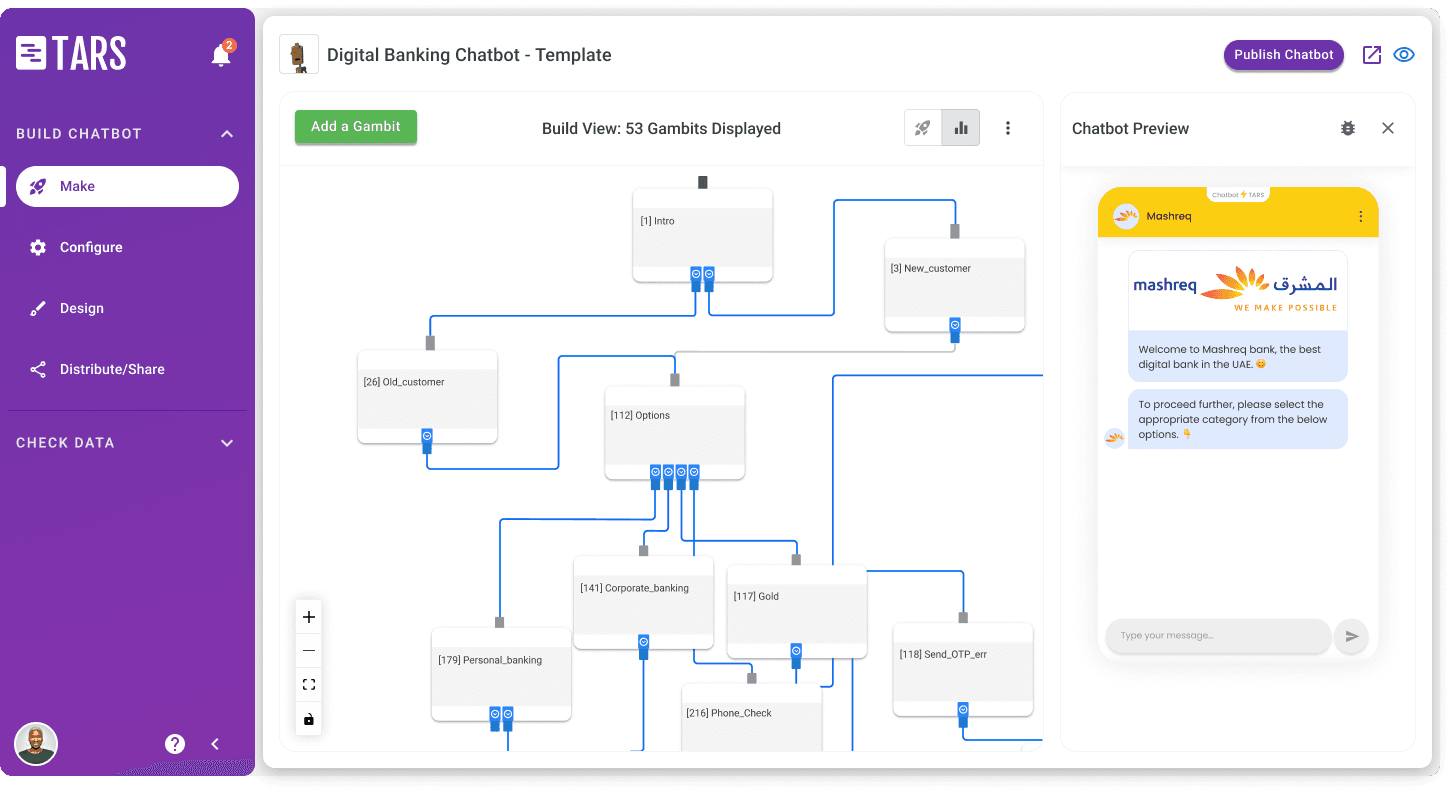Switch to the rocket build view
The image size is (1452, 792).
pyautogui.click(x=923, y=128)
